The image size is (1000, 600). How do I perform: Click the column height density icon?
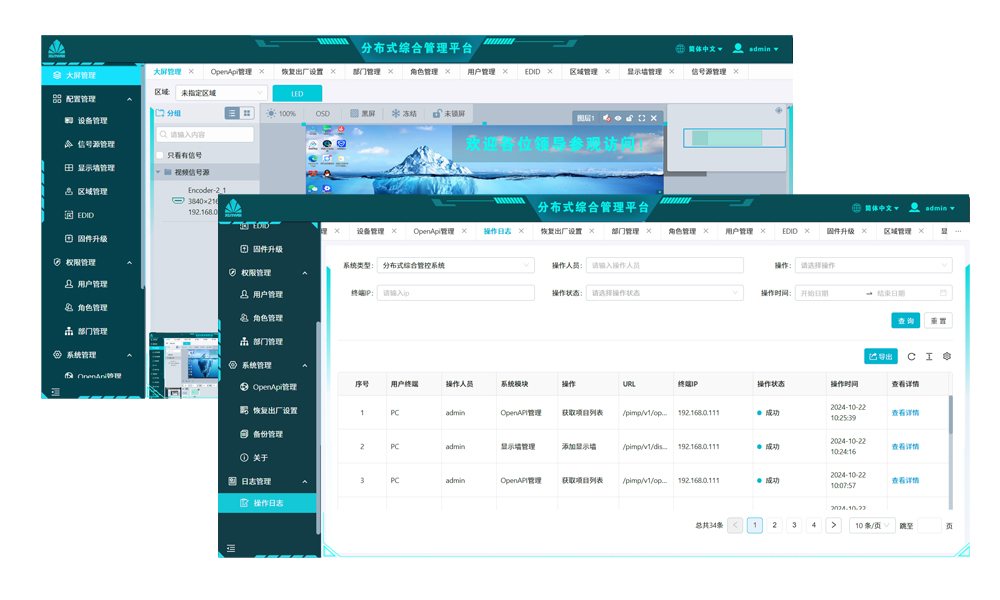coord(929,356)
